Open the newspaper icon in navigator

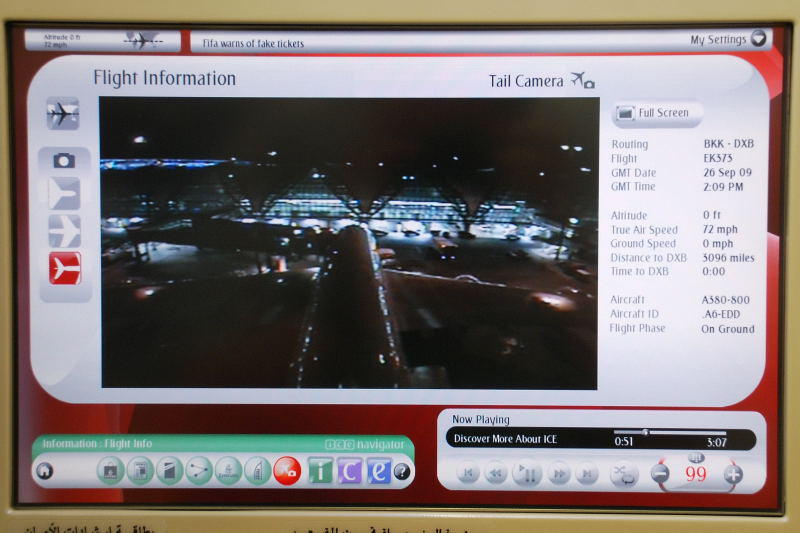tap(140, 471)
